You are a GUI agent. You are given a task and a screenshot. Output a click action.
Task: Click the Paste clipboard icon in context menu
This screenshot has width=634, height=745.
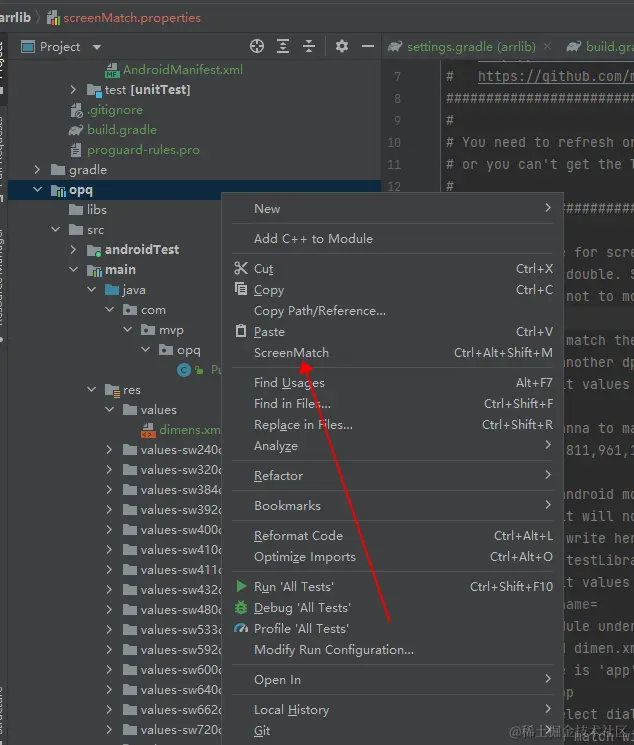(241, 331)
